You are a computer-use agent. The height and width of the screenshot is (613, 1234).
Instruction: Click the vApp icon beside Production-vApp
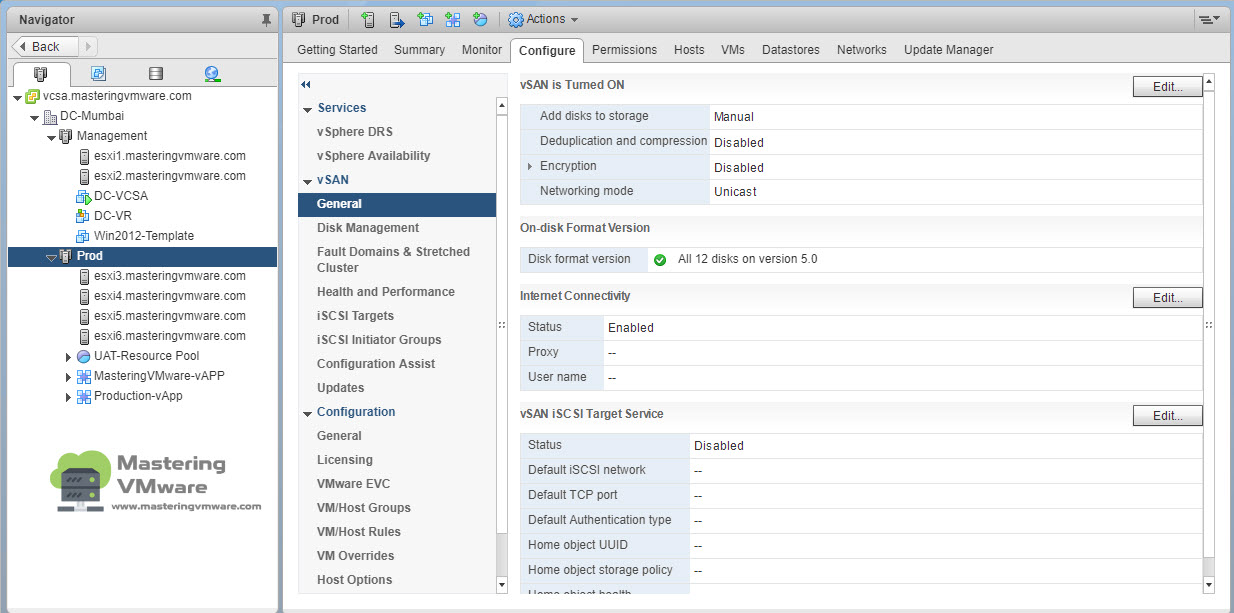point(84,397)
